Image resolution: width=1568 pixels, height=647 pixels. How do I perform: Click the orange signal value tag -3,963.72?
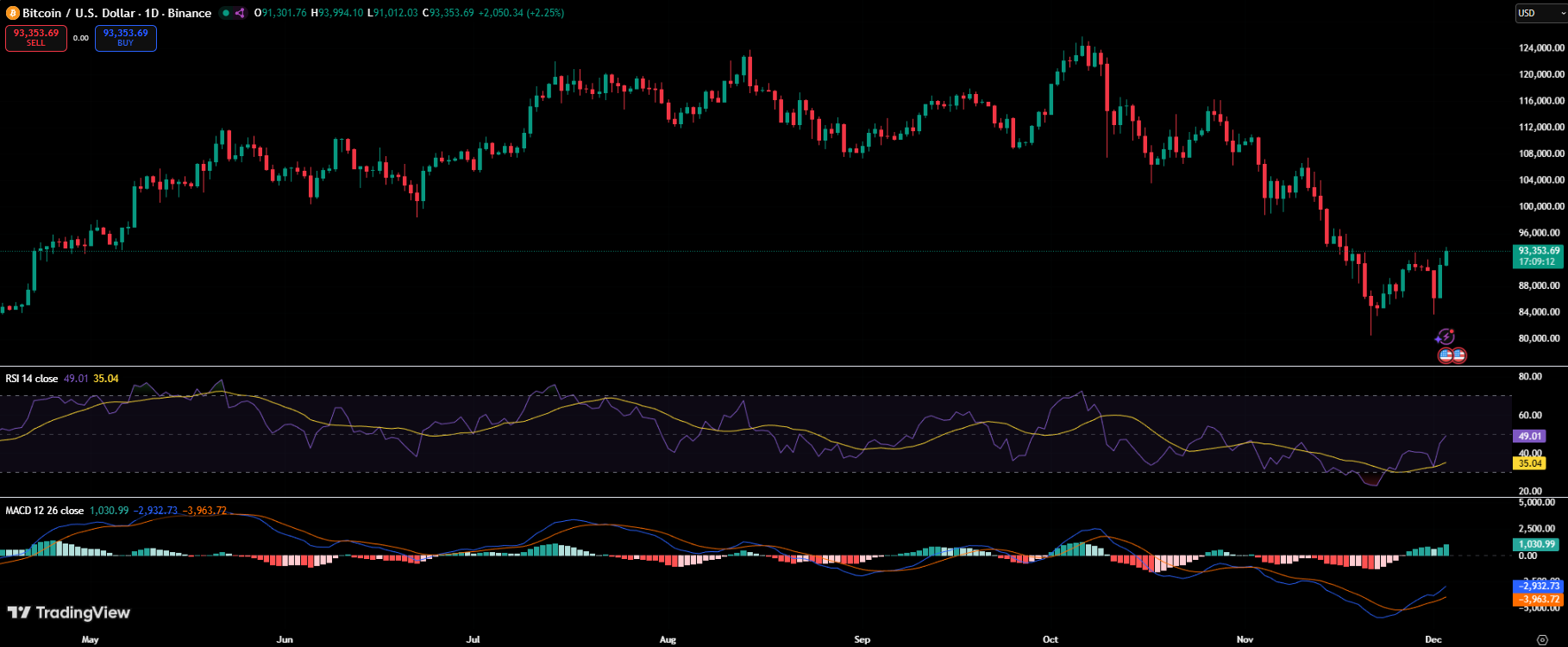[x=1539, y=599]
